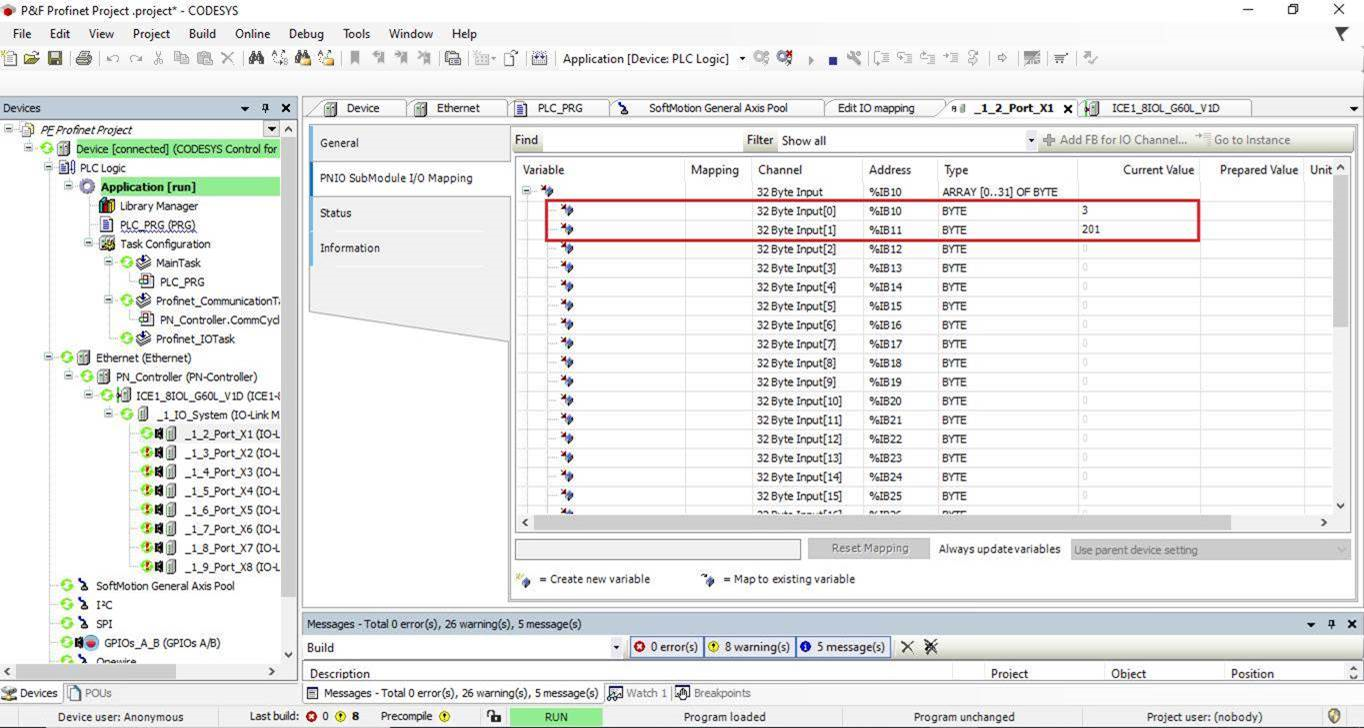Enable Always update variables option

pos(999,549)
